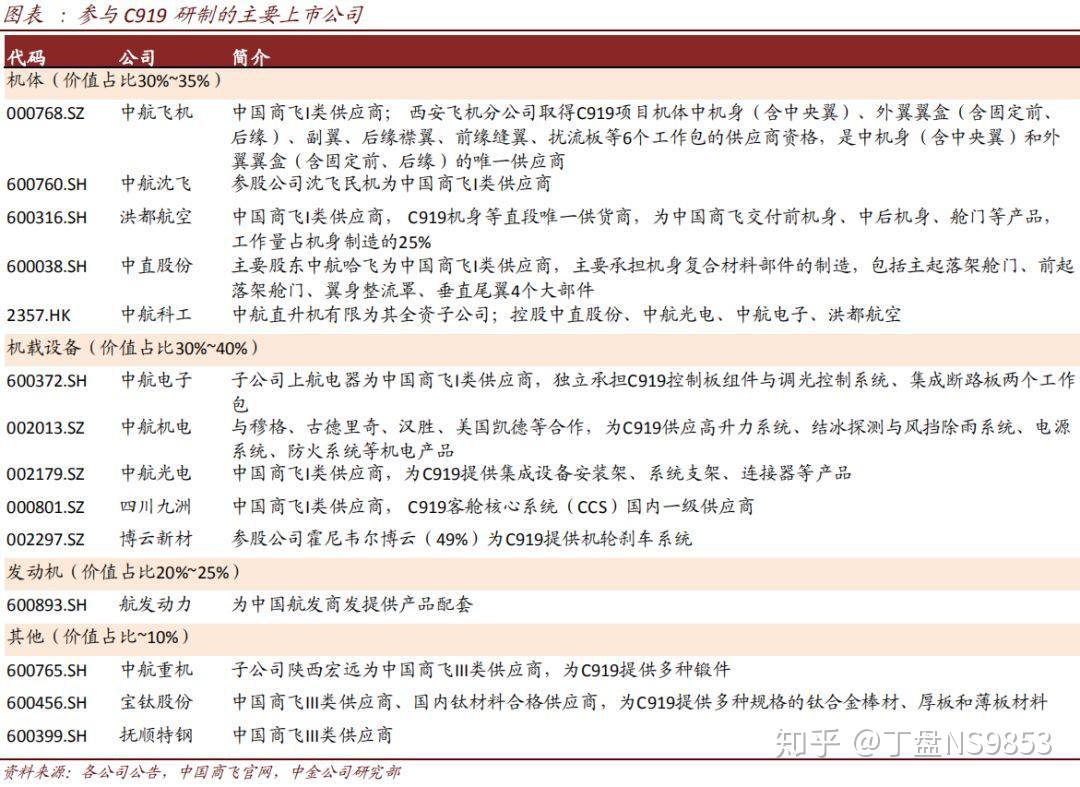
Task: Click text 工作量占机身制造的25%
Action: (x=331, y=242)
